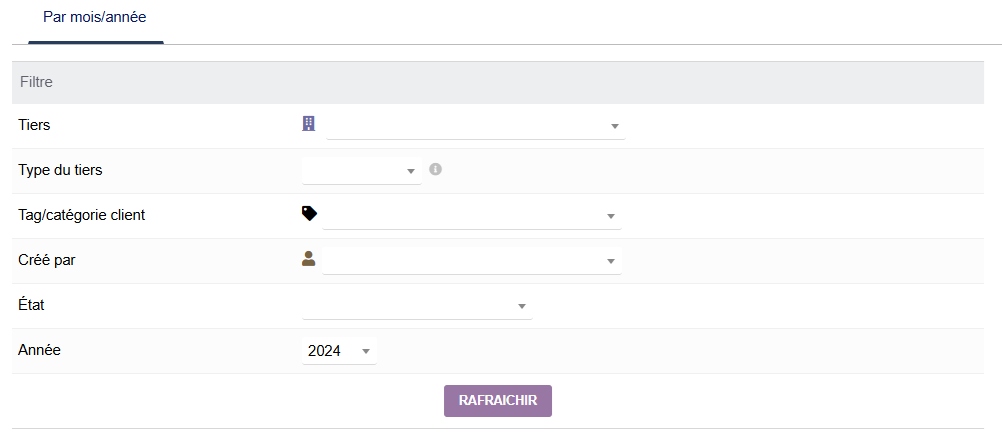
Task: Expand the Créé par dropdown arrow
Action: [611, 262]
